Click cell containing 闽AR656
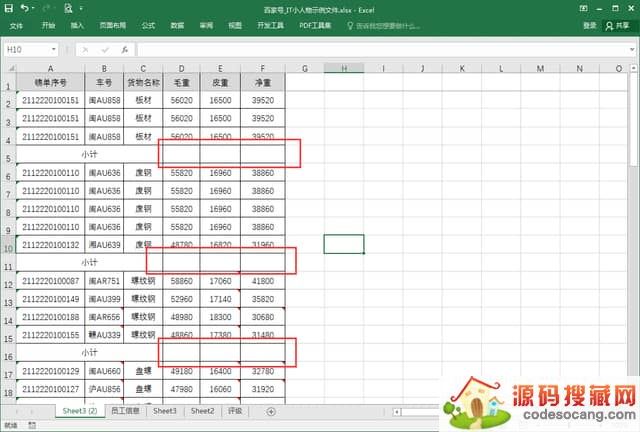Image resolution: width=640 pixels, height=432 pixels. pyautogui.click(x=104, y=317)
